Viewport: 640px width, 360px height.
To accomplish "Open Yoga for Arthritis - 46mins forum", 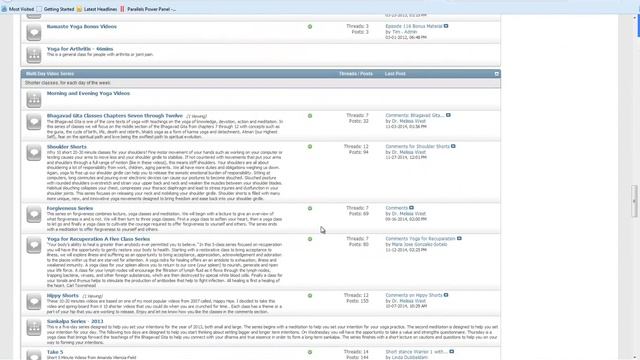I will tap(80, 49).
